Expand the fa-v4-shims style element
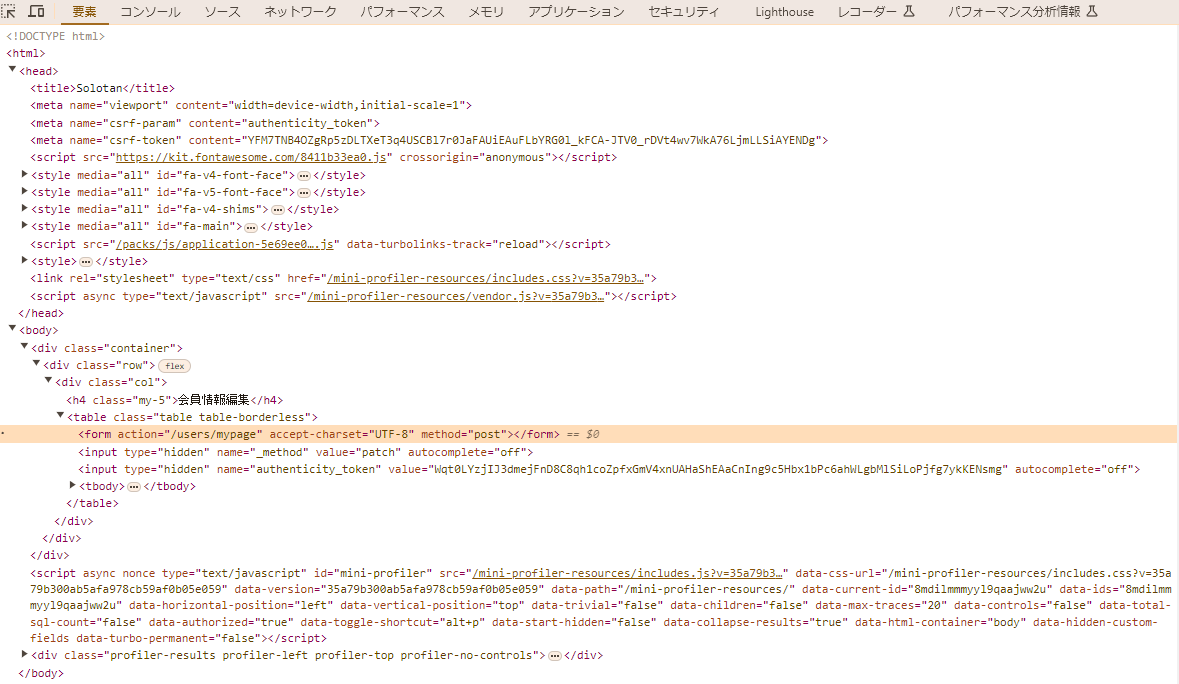 click(25, 209)
